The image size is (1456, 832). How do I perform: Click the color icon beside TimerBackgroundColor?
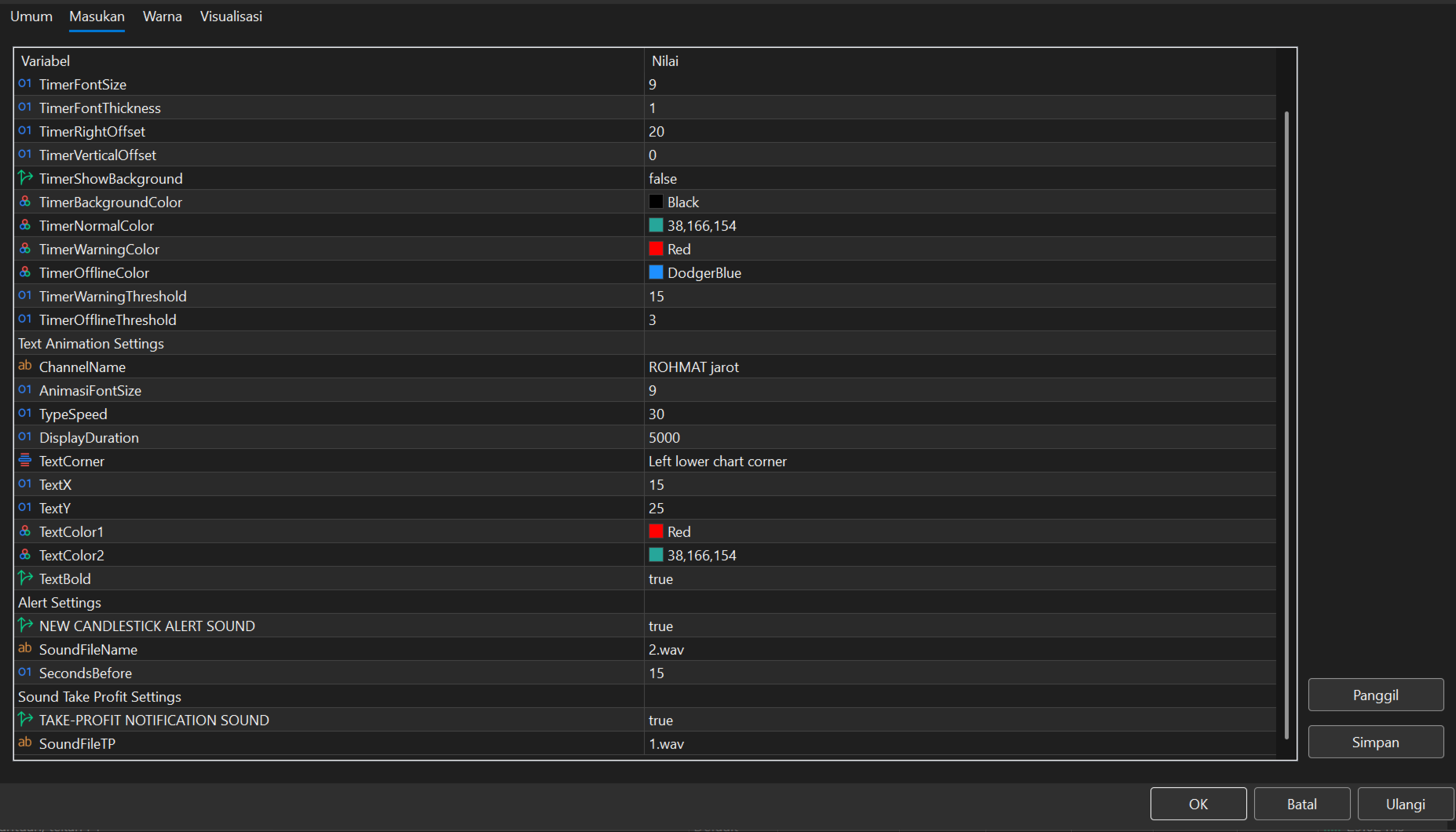pyautogui.click(x=25, y=202)
